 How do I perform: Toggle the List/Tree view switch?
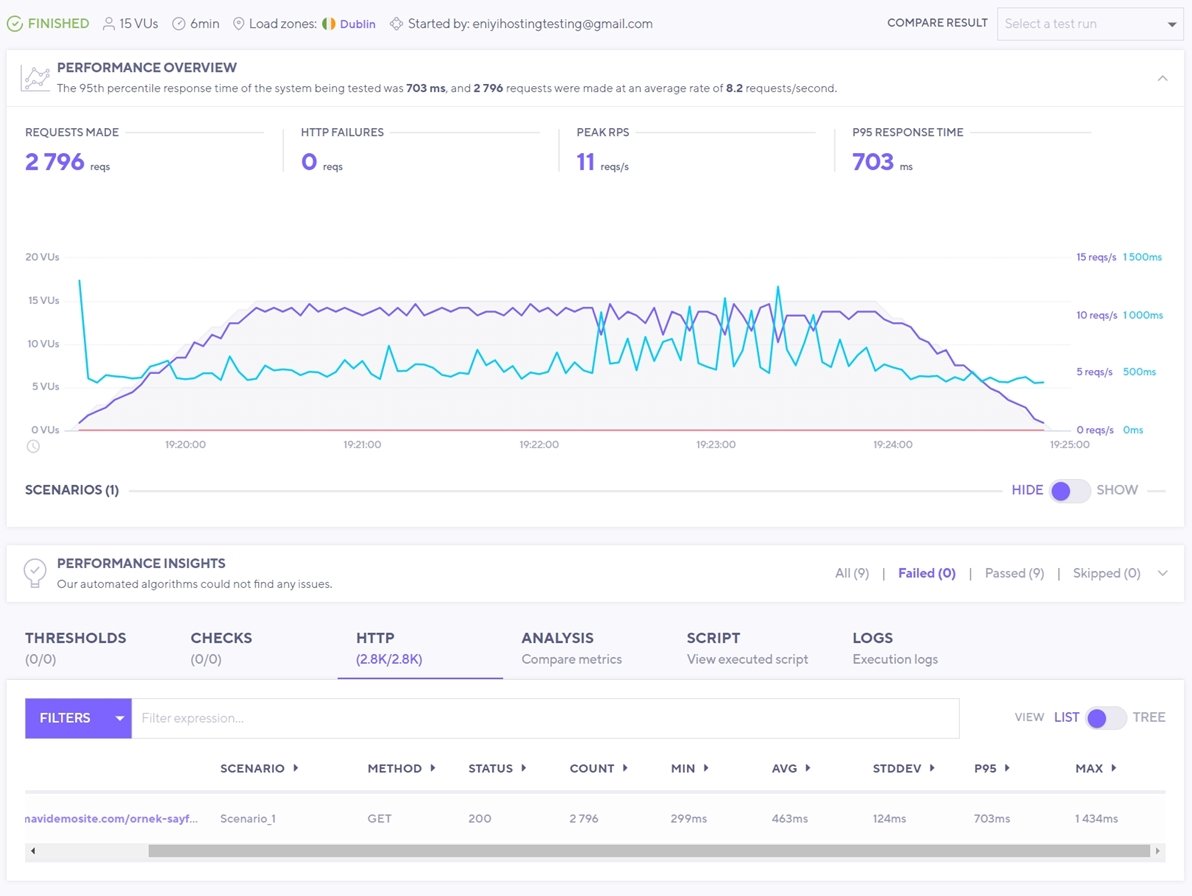1105,717
